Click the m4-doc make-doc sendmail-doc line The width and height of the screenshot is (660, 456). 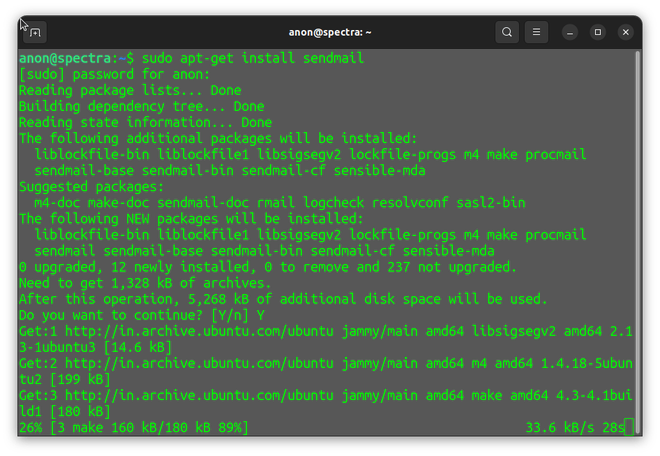pos(279,203)
